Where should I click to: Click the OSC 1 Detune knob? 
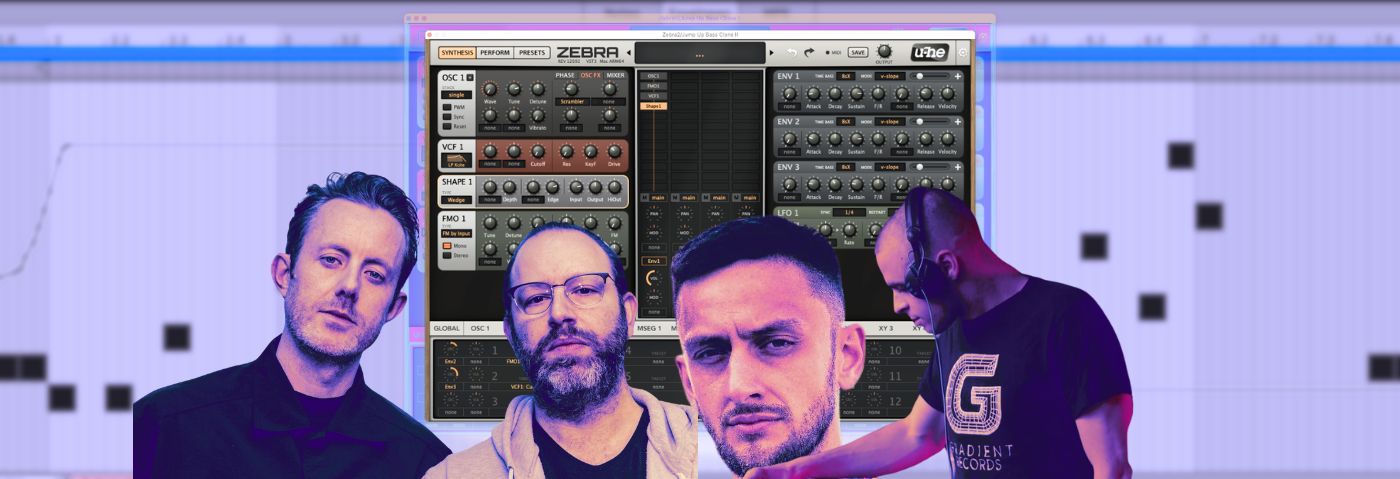[x=538, y=89]
